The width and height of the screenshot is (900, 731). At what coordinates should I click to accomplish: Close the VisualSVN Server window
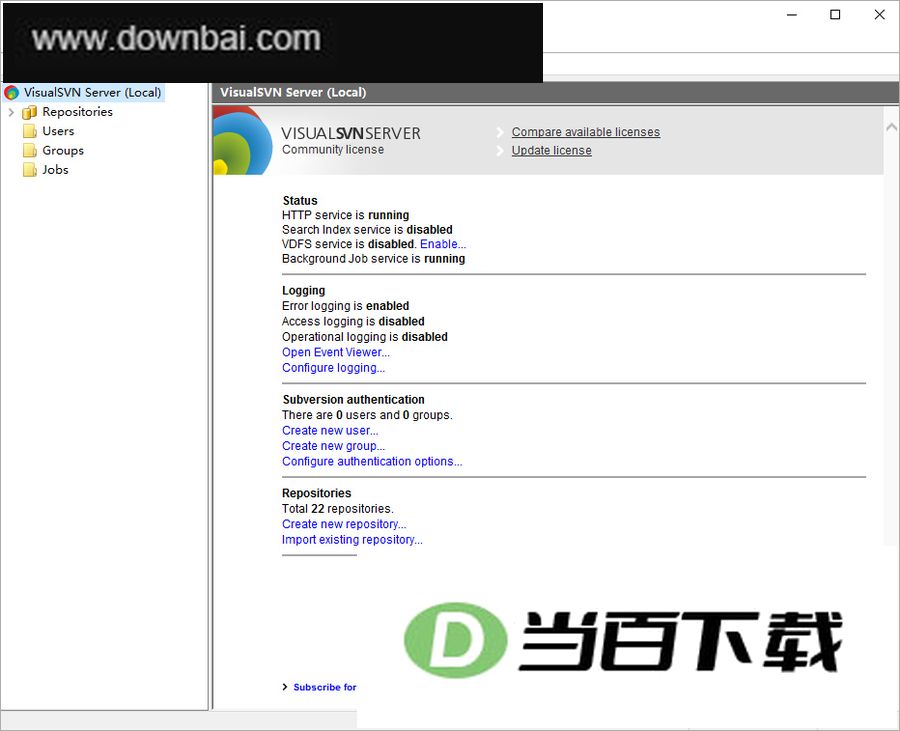pyautogui.click(x=879, y=15)
